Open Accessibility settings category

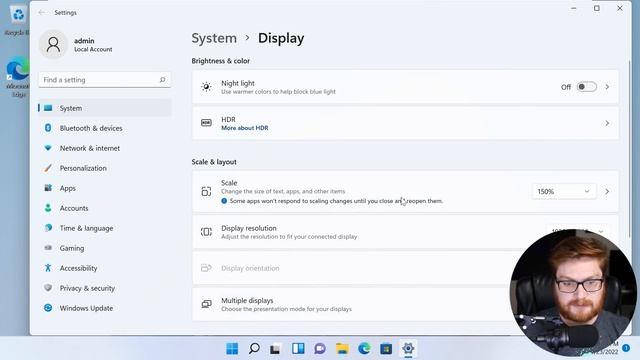(x=104, y=268)
